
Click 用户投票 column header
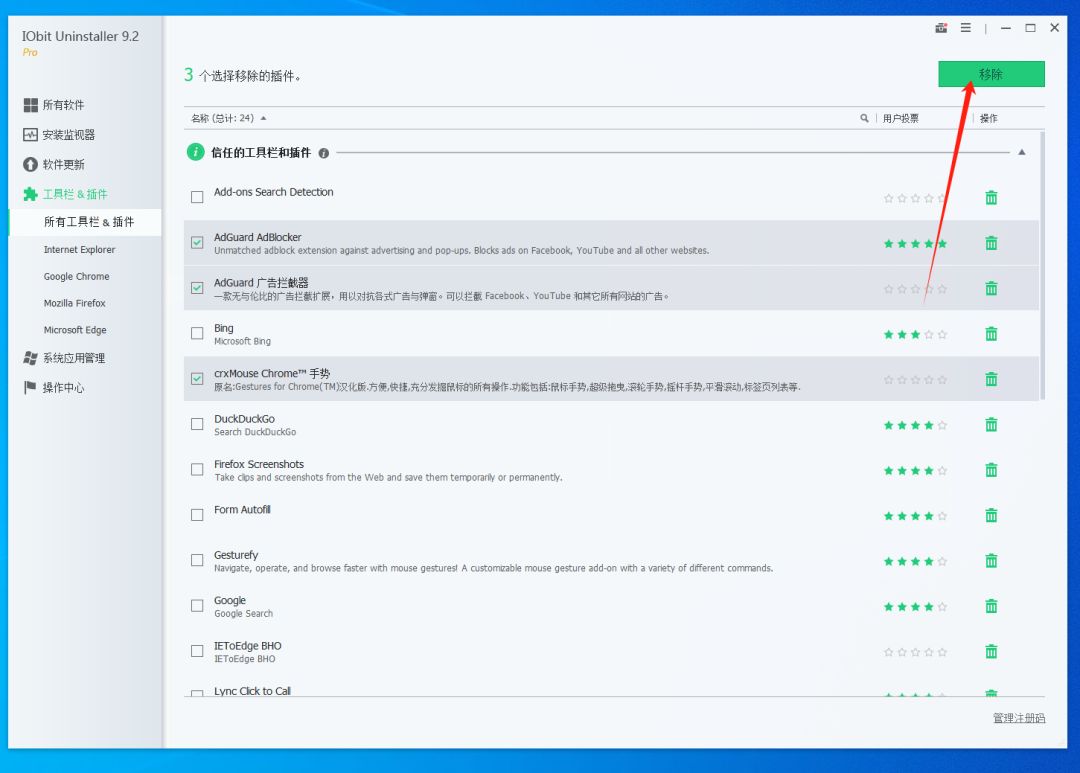(901, 118)
